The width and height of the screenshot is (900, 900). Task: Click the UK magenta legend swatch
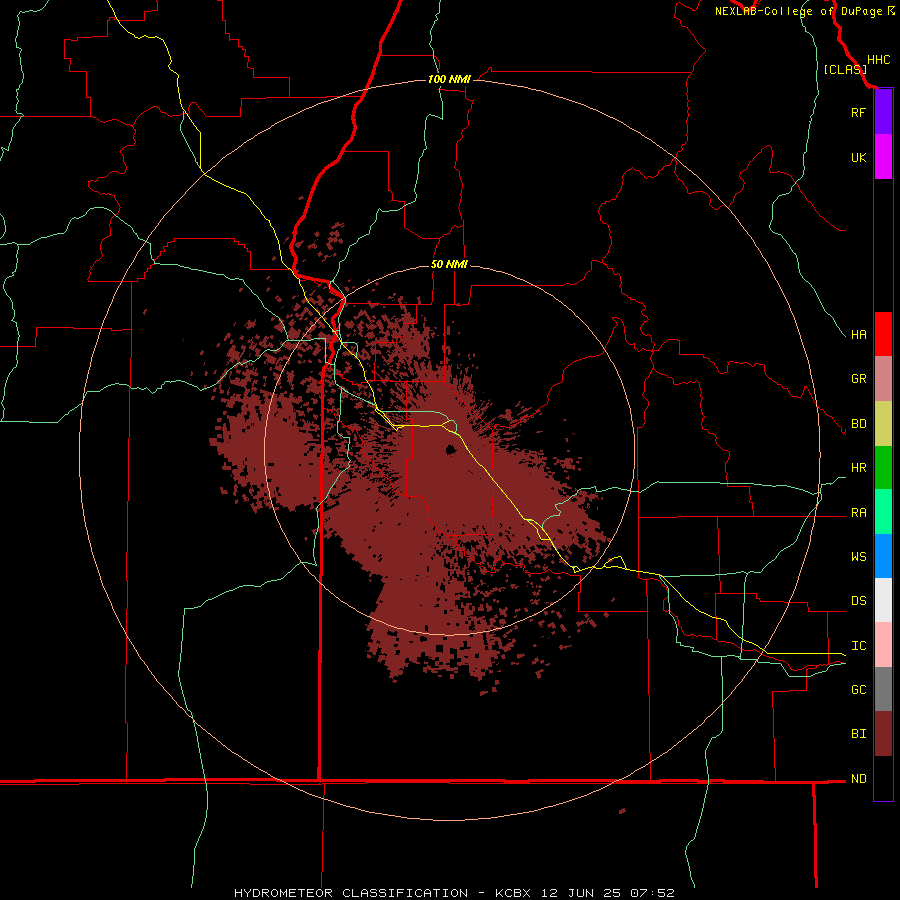pos(883,157)
